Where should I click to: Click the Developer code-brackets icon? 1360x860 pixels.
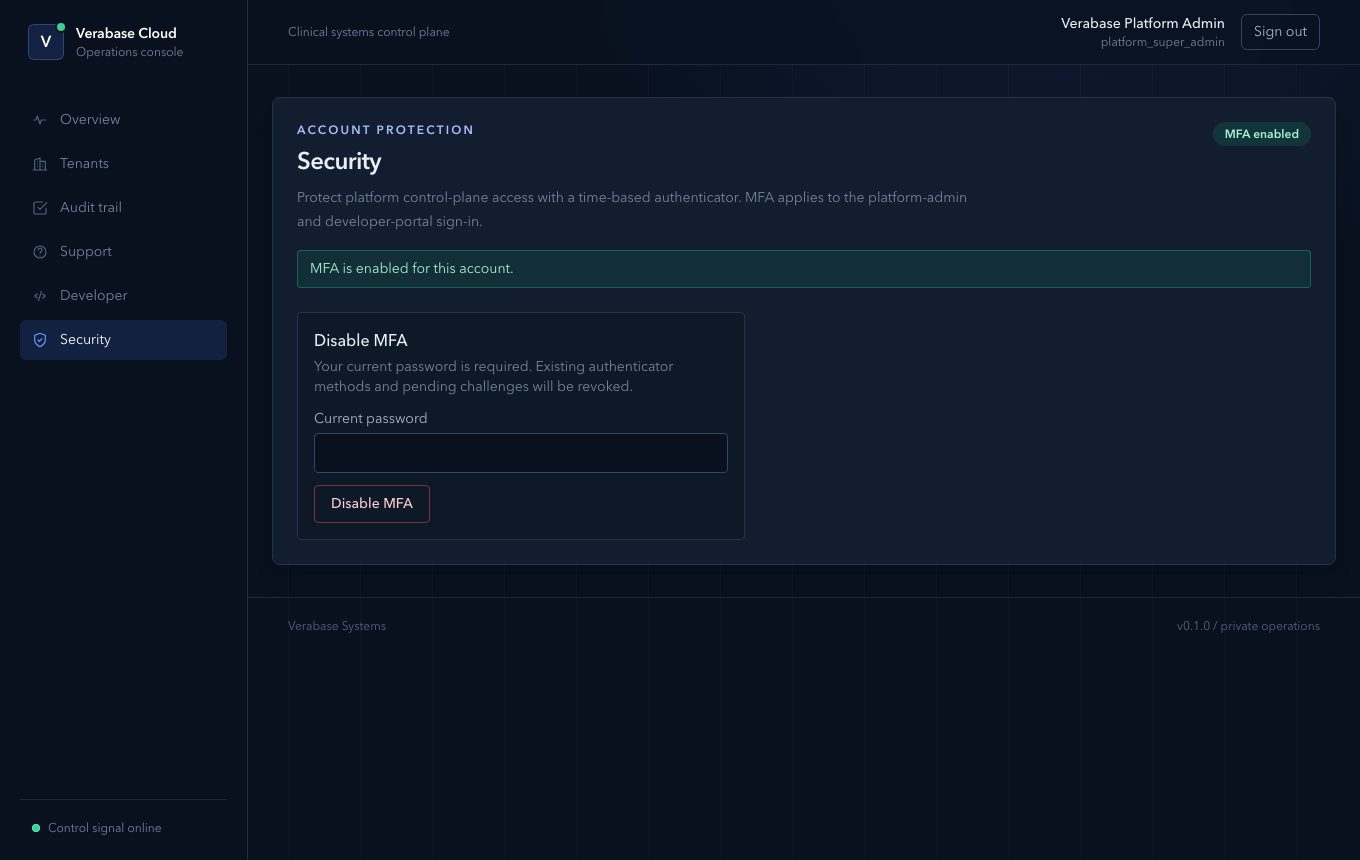[x=40, y=296]
